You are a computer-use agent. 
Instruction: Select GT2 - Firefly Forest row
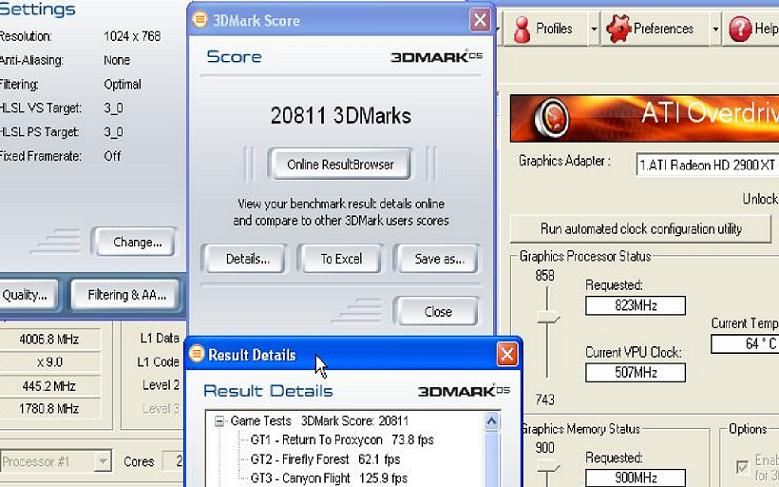tap(325, 459)
